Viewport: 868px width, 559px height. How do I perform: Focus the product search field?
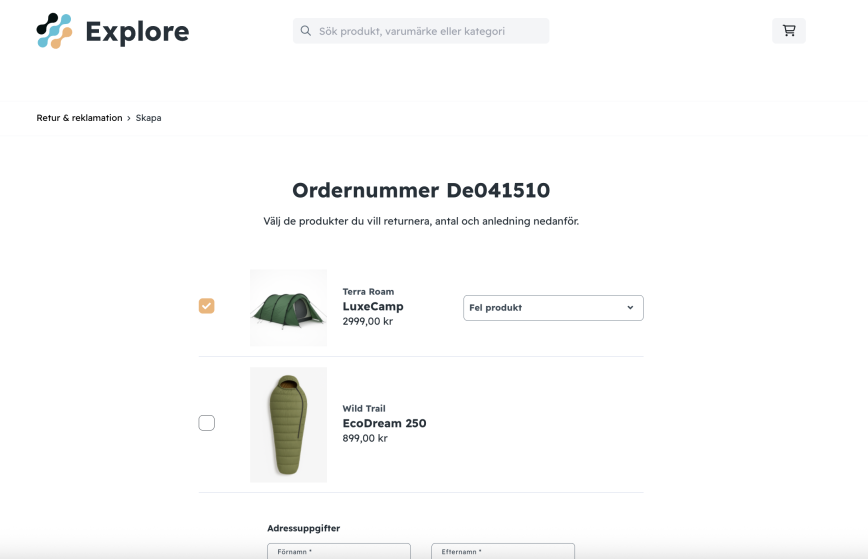coord(421,31)
